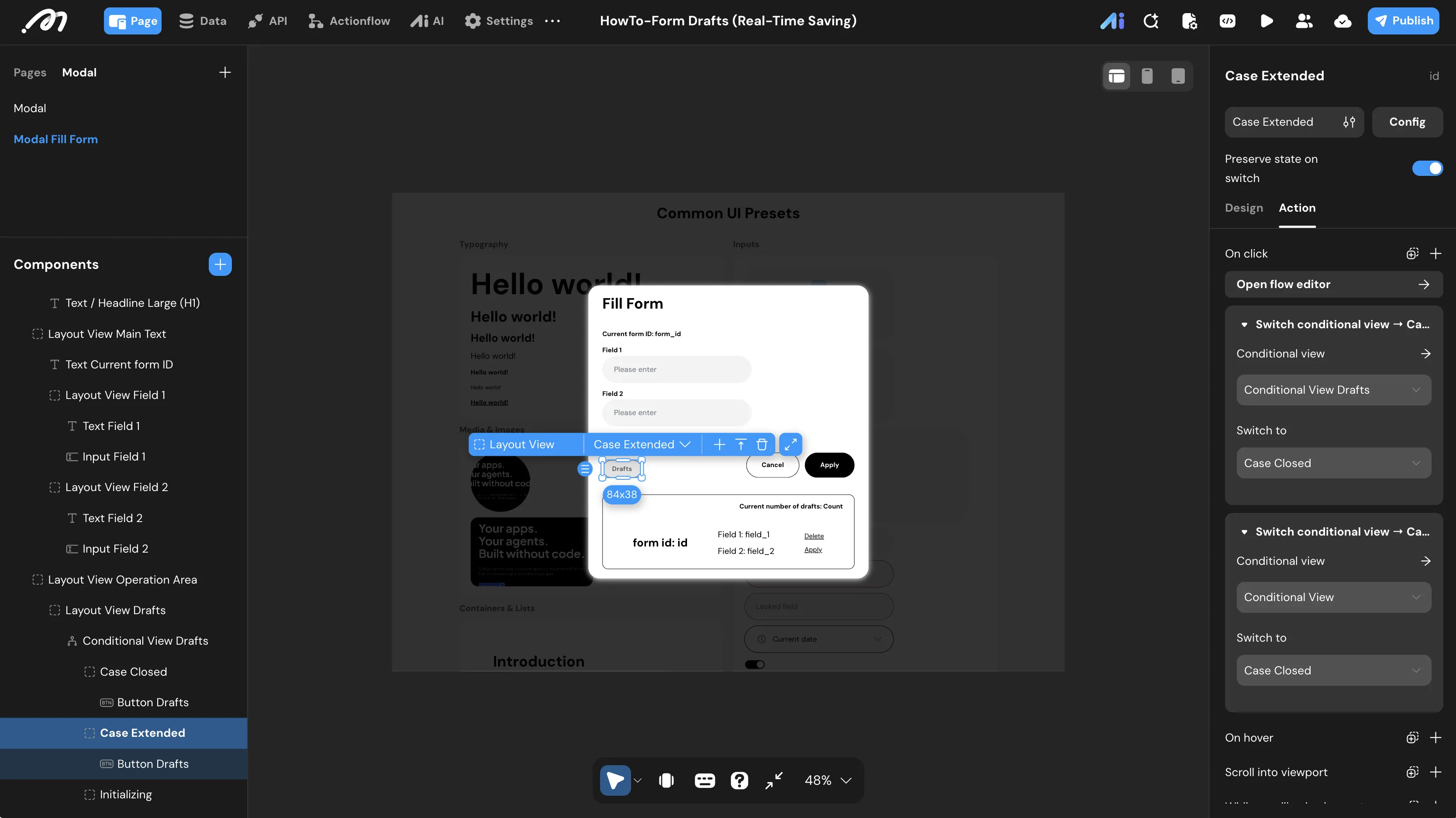The image size is (1456, 818).
Task: Open second Switch to Case Closed dropdown
Action: click(1333, 670)
